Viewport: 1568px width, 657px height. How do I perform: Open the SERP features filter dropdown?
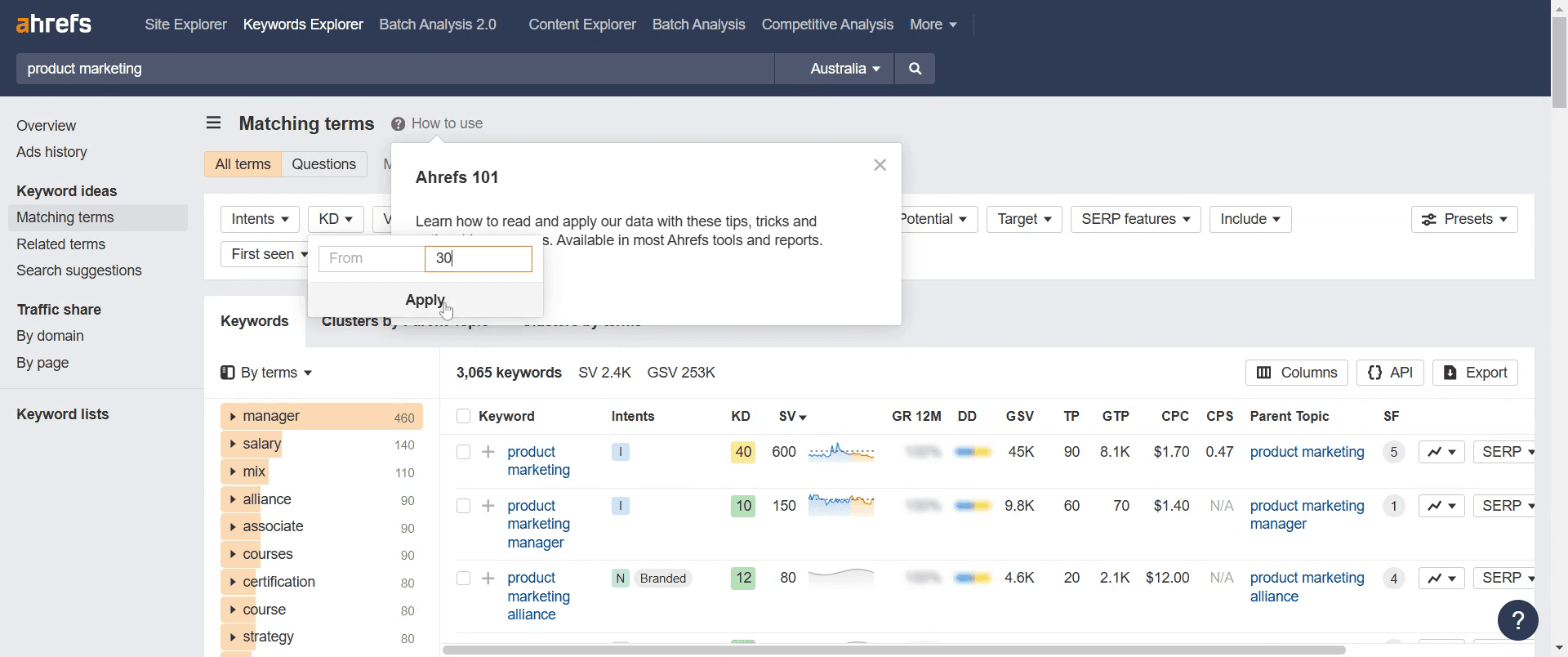(x=1135, y=219)
